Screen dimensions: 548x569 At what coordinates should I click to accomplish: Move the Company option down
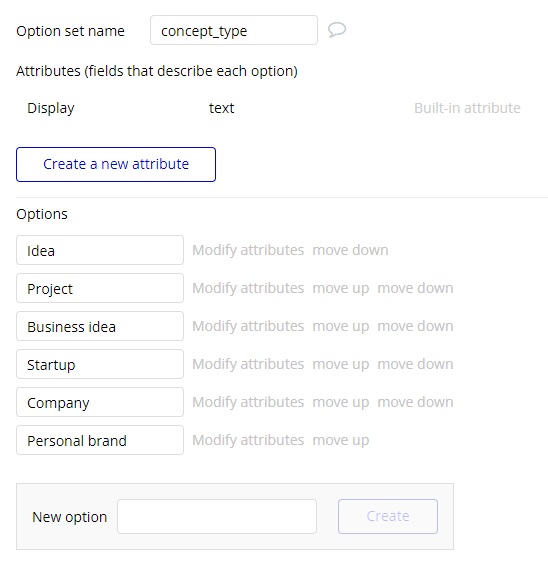(415, 402)
